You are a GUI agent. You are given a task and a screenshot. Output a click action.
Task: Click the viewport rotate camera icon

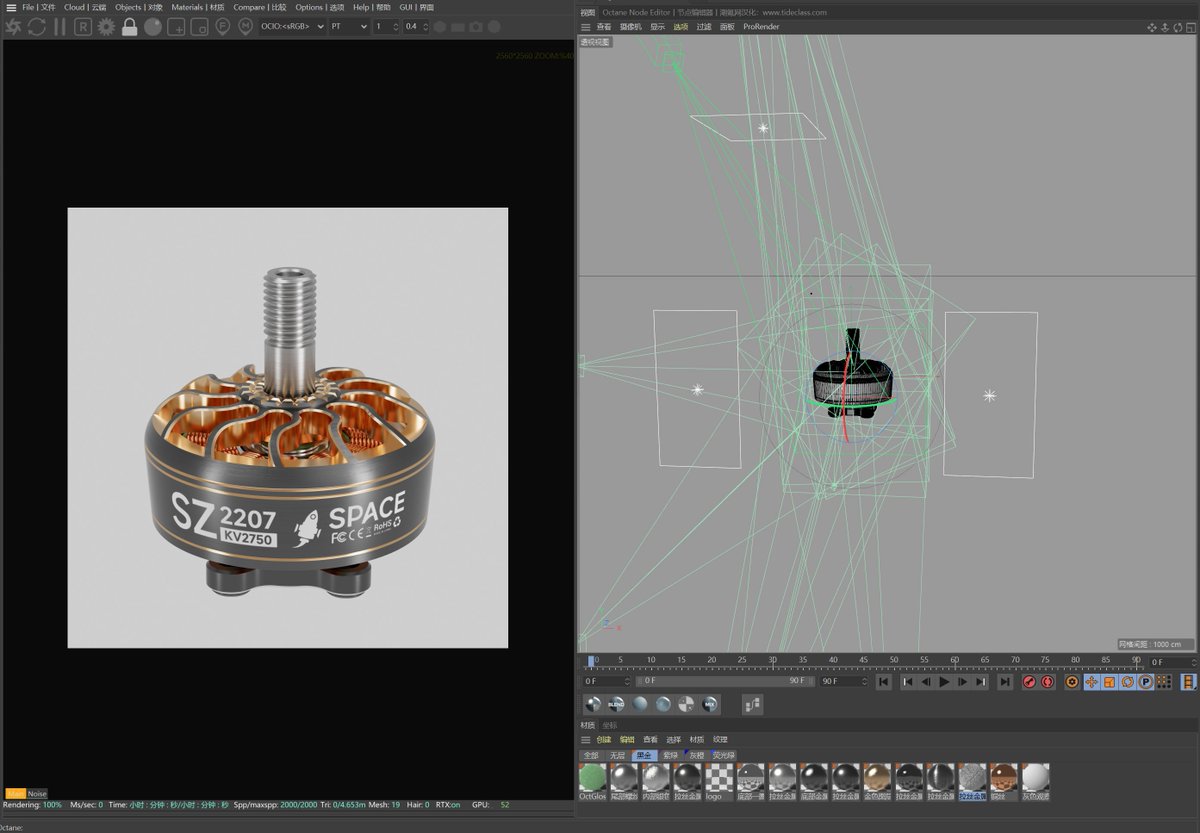(x=1177, y=27)
